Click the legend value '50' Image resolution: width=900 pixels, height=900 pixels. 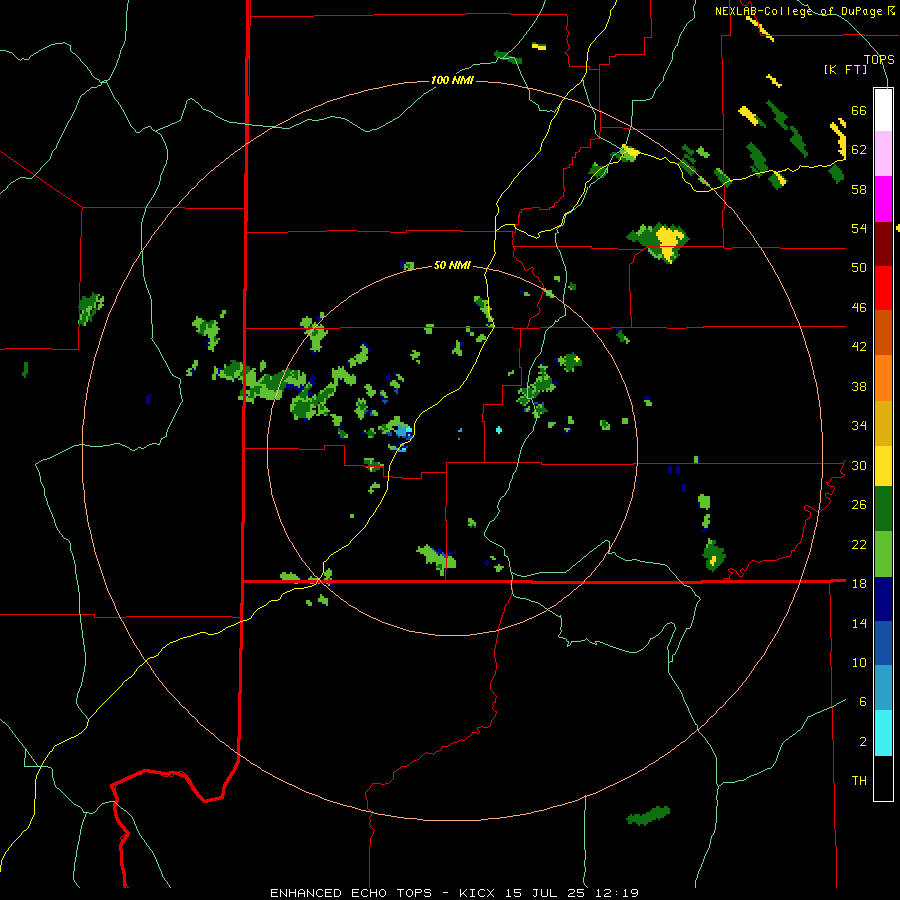coord(859,267)
